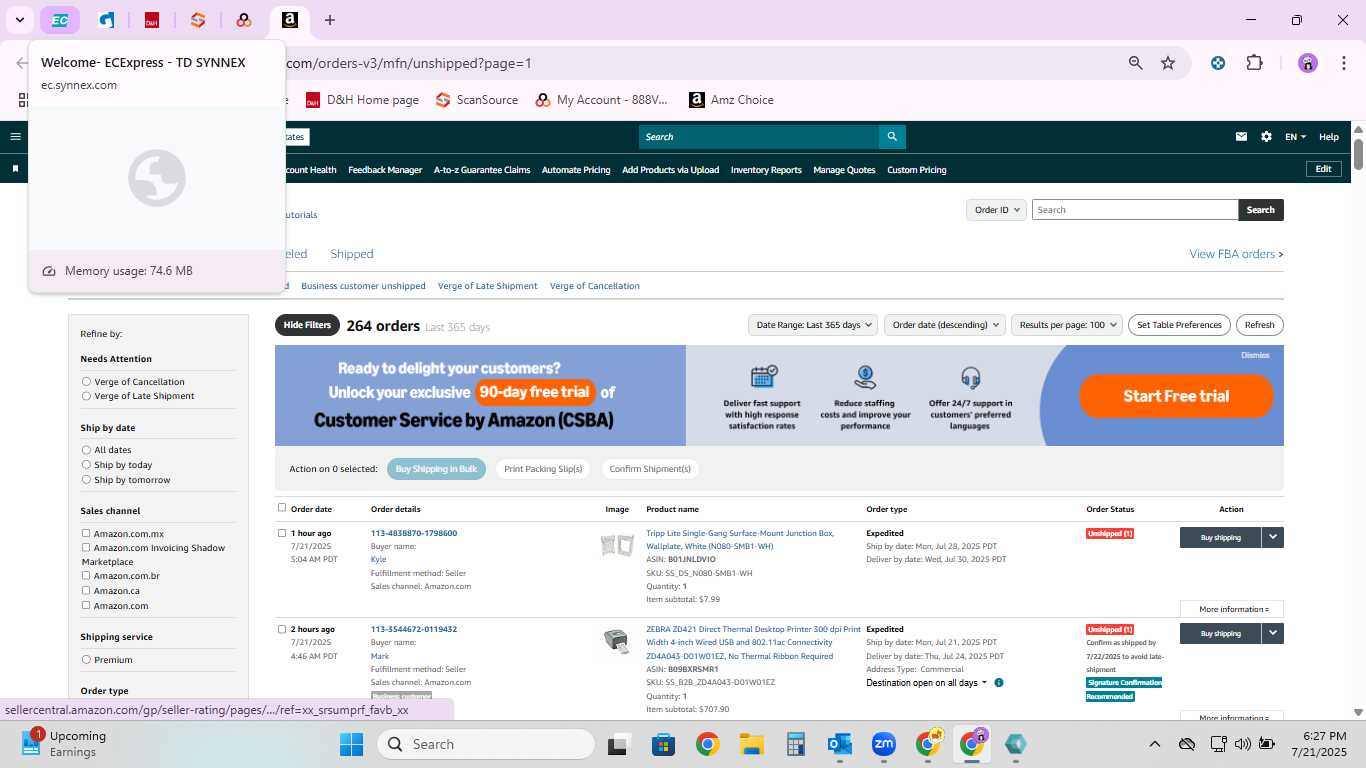Check the Amazon.ca sales channel box
The image size is (1366, 768).
coord(86,590)
